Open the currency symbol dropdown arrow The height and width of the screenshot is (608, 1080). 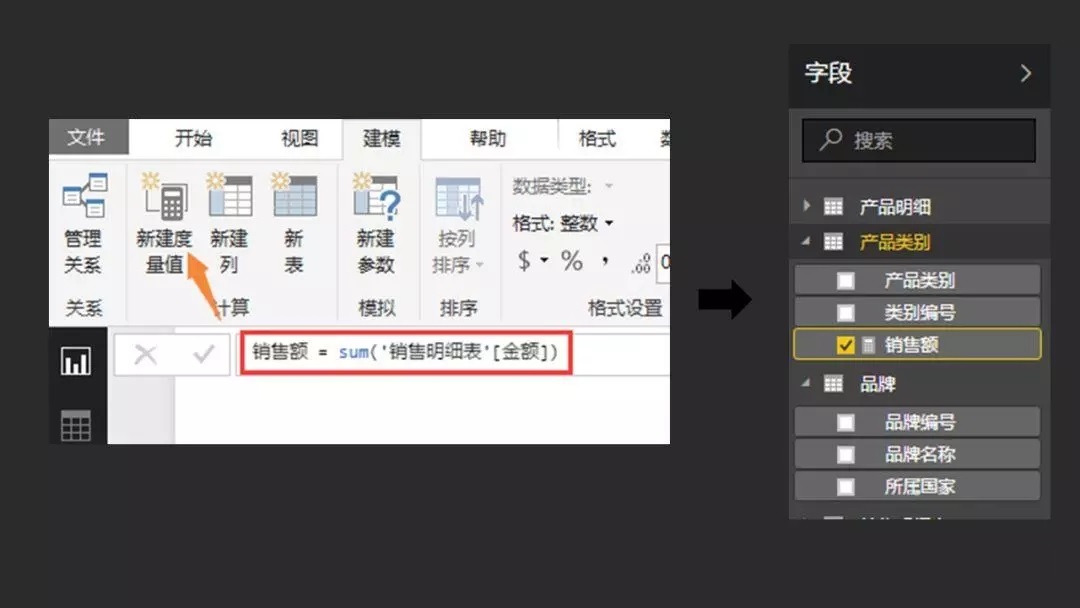pos(544,260)
